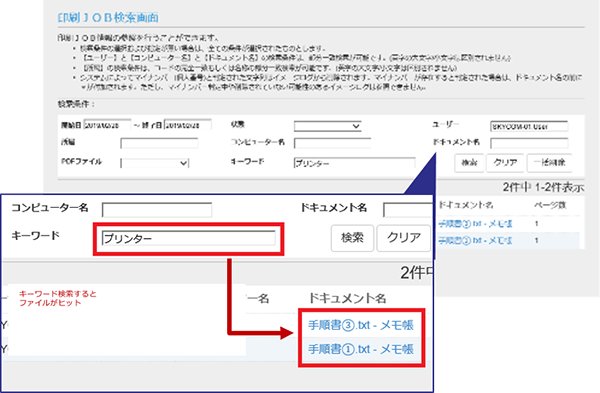Click the enlarged ドキュメント名 column header in the callout
Viewport: 600px width, 393px height.
tap(347, 298)
